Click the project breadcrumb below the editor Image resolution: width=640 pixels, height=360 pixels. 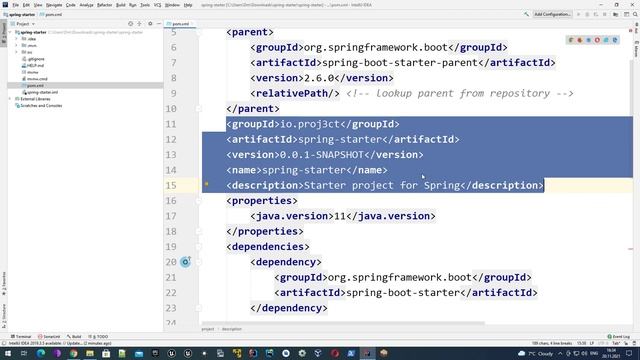coord(207,329)
